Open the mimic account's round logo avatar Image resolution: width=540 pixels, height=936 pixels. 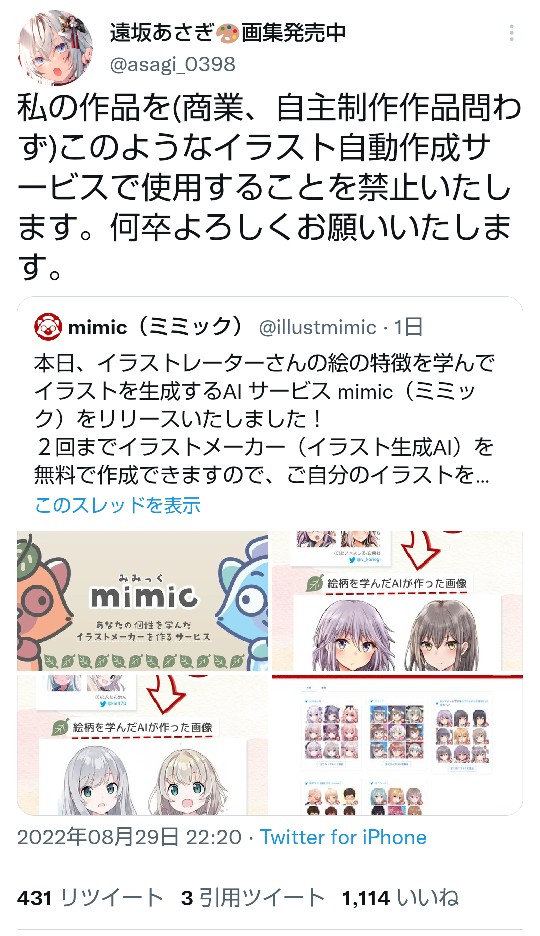[47, 327]
